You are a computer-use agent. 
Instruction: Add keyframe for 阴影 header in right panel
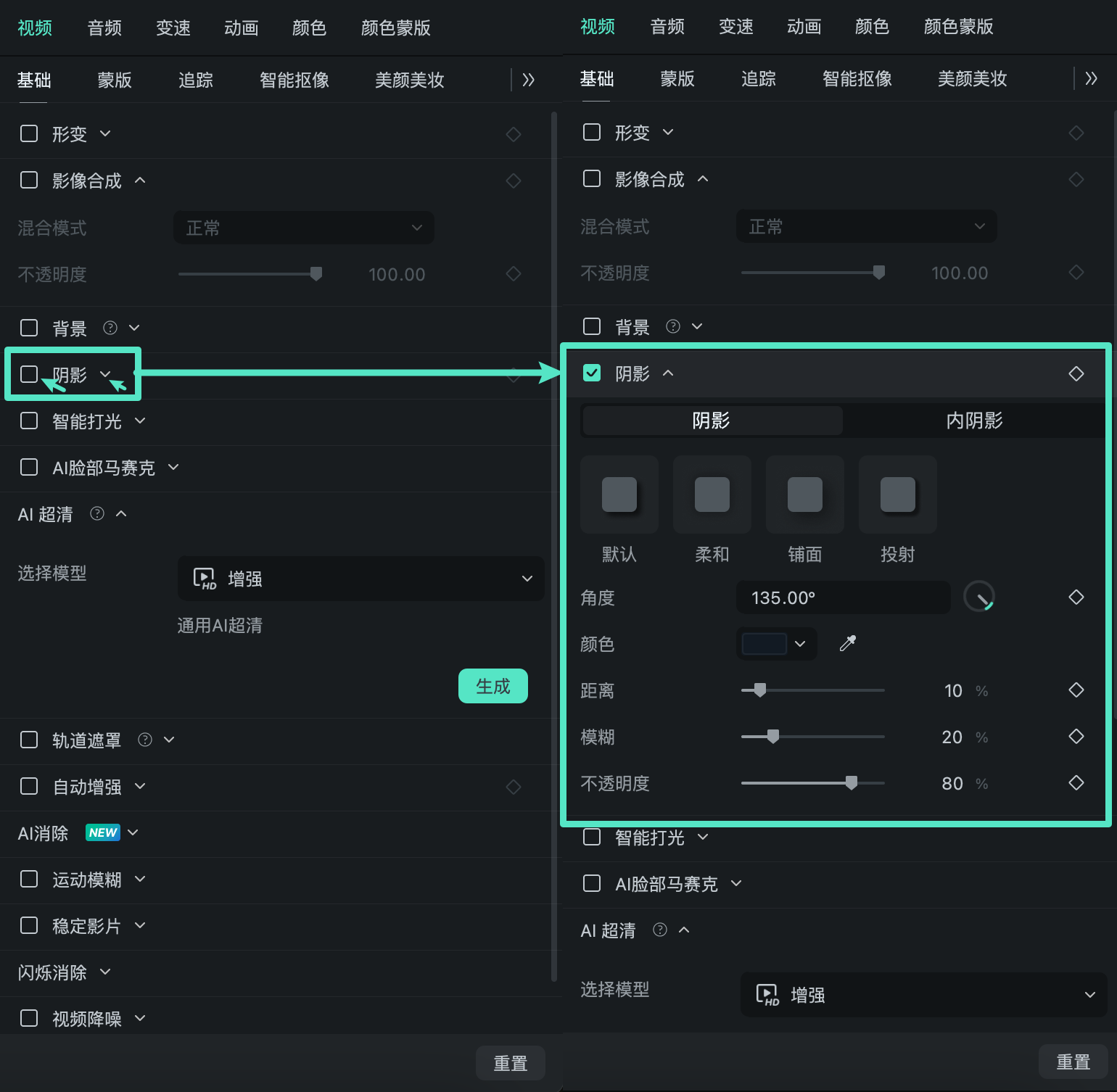(x=1076, y=373)
